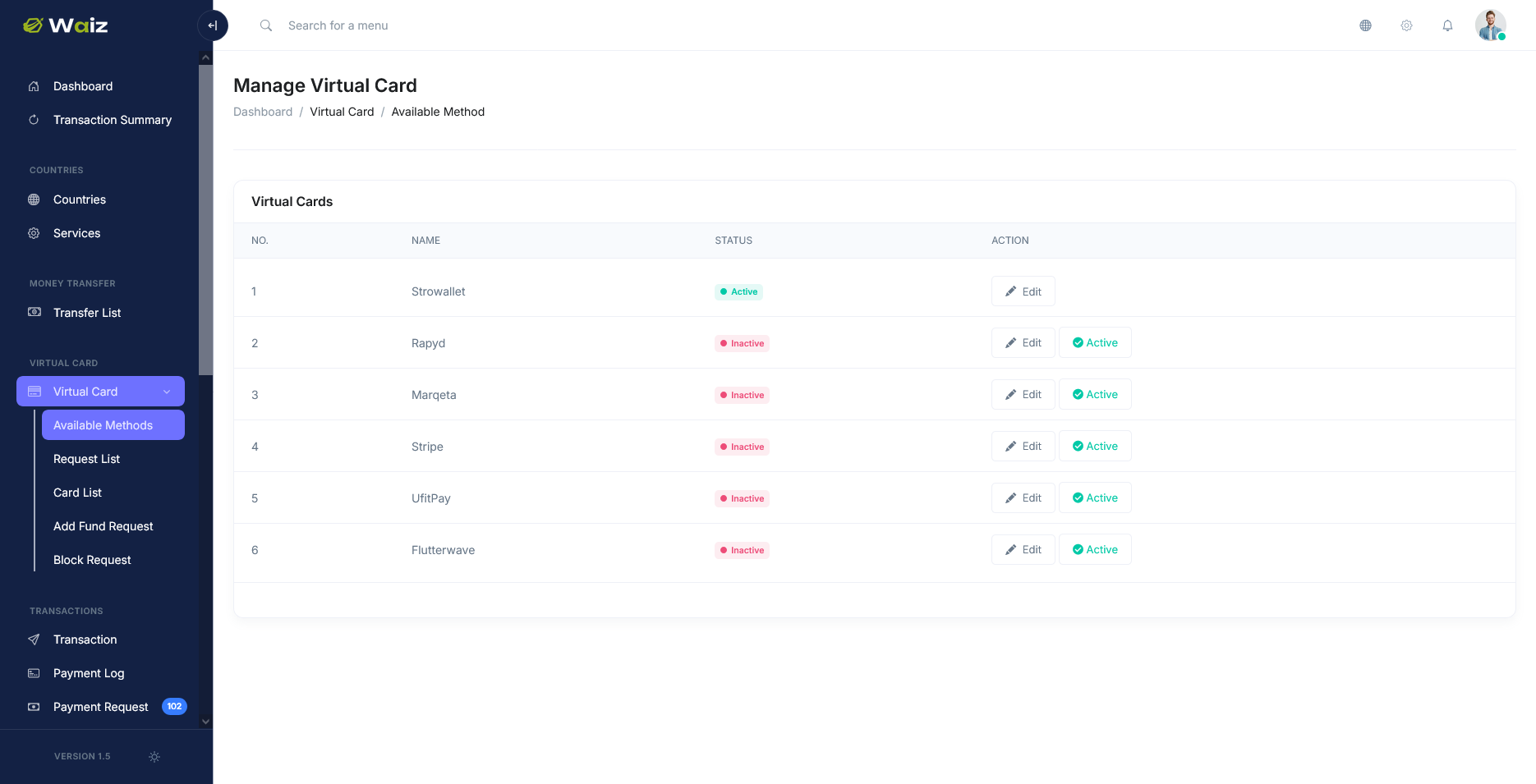Screen dimensions: 1536x784
Task: Click the Marqeta name cell
Action: pos(434,395)
